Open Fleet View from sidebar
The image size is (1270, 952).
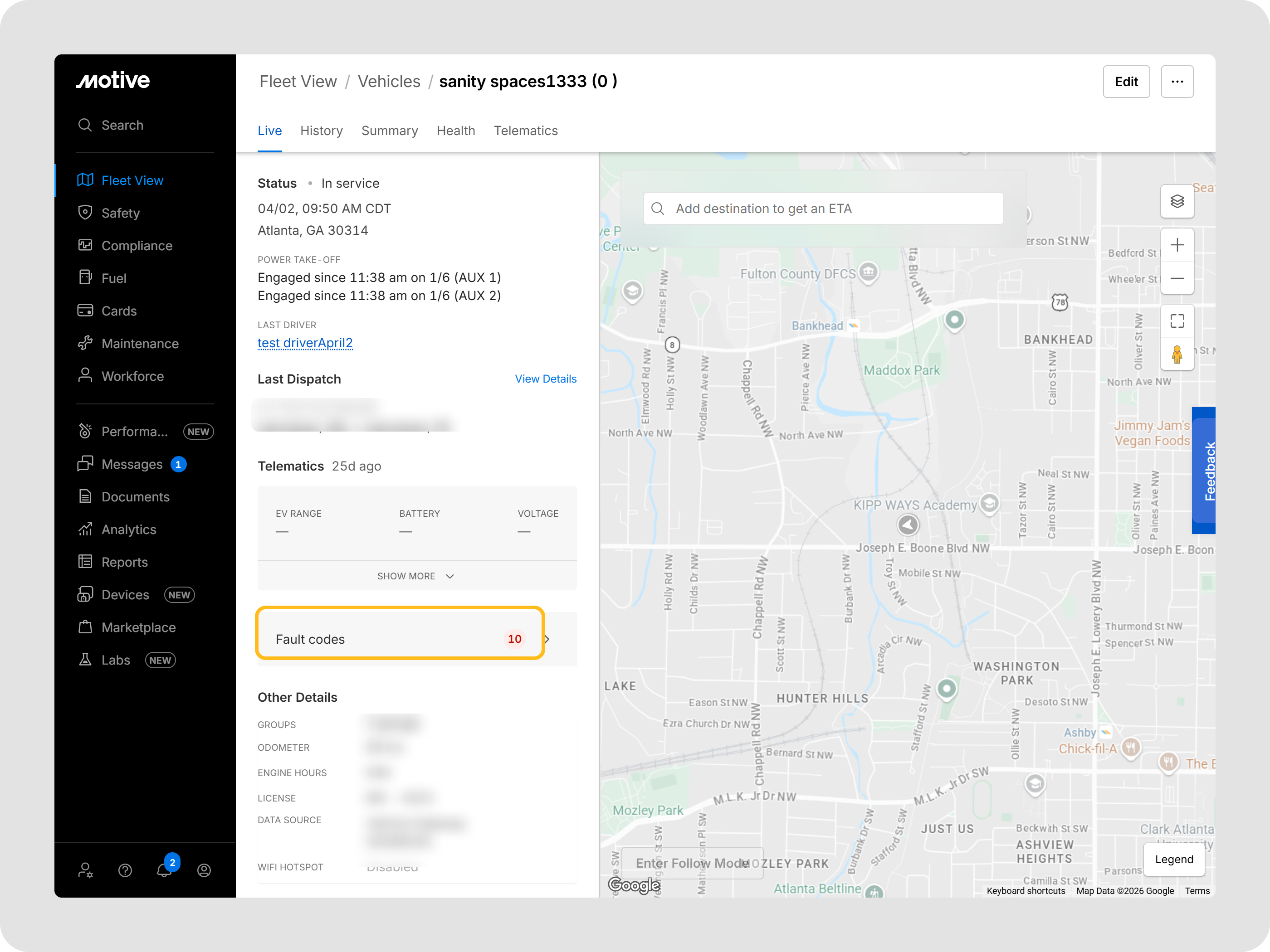point(120,180)
